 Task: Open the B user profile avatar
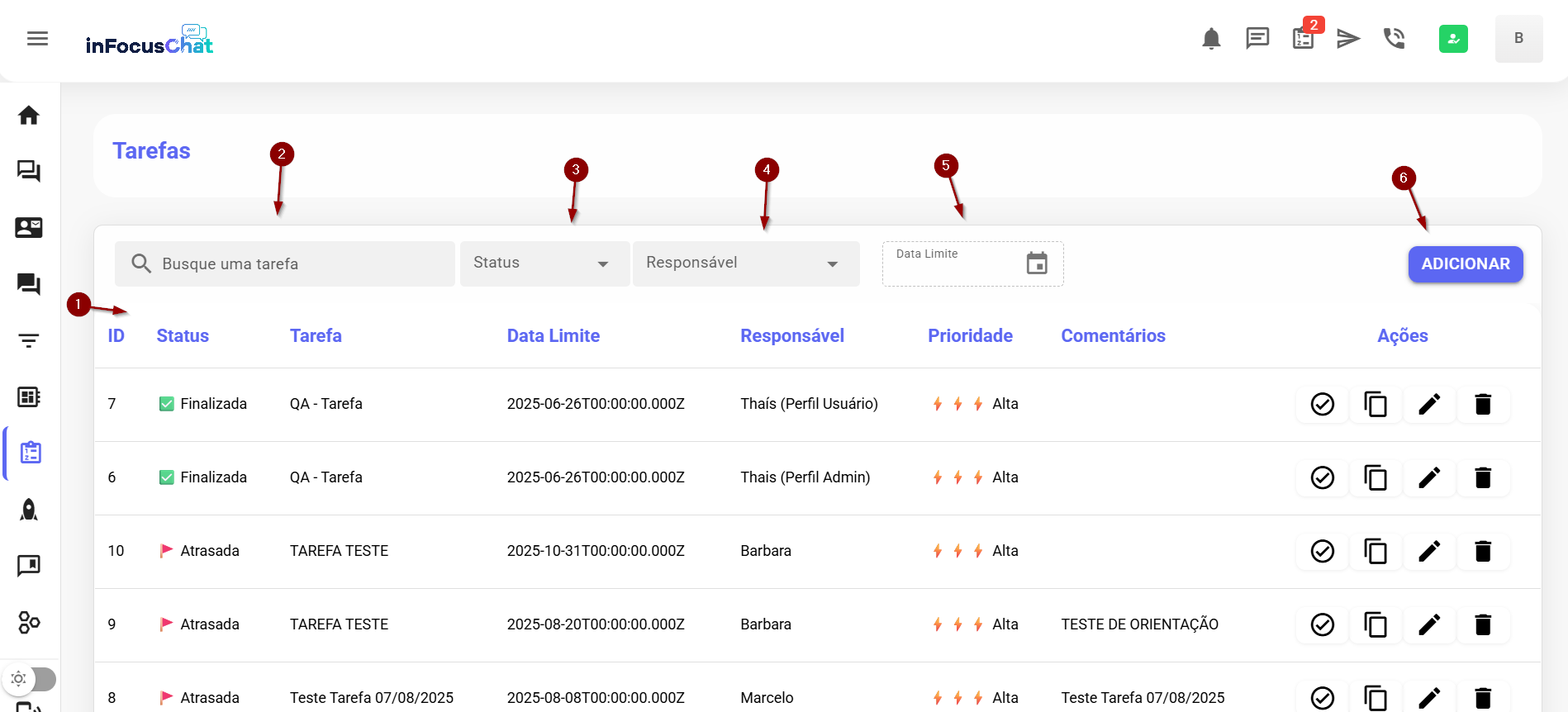pyautogui.click(x=1518, y=39)
